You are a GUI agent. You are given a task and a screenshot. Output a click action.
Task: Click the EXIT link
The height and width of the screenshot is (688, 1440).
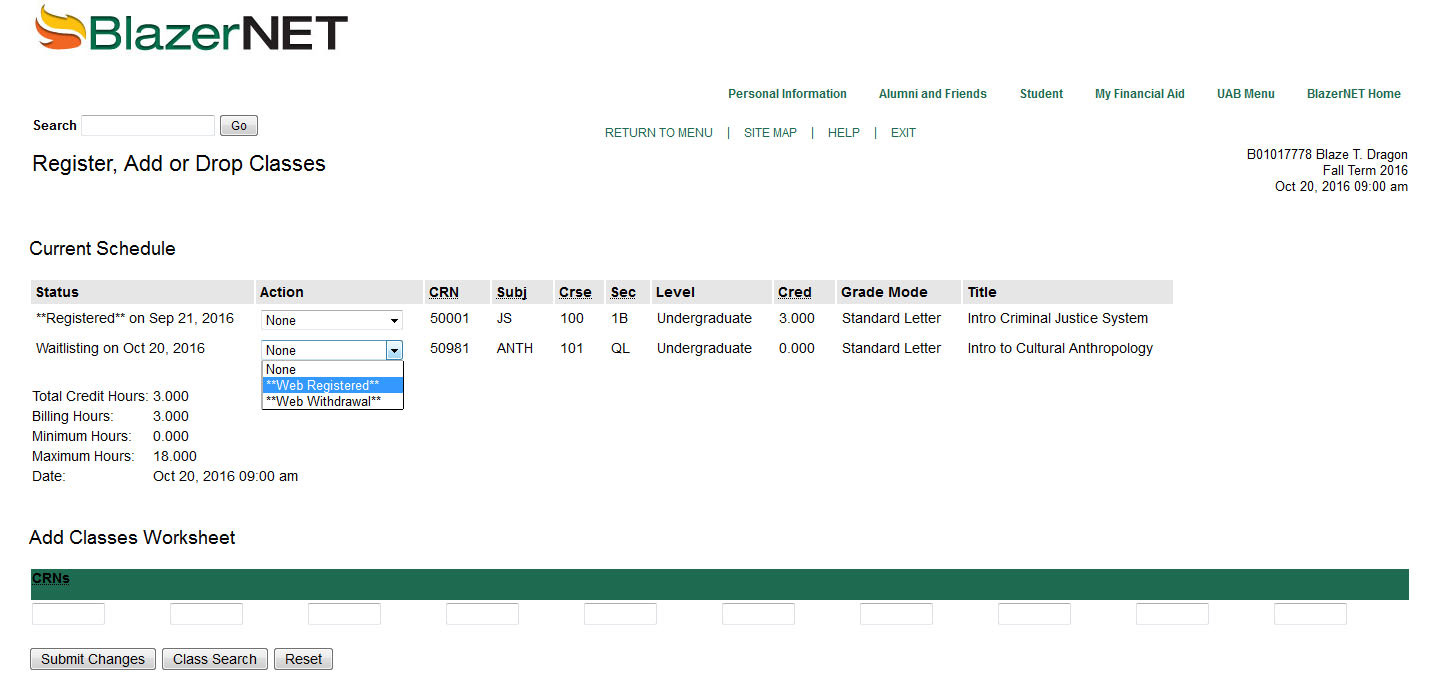pyautogui.click(x=903, y=133)
